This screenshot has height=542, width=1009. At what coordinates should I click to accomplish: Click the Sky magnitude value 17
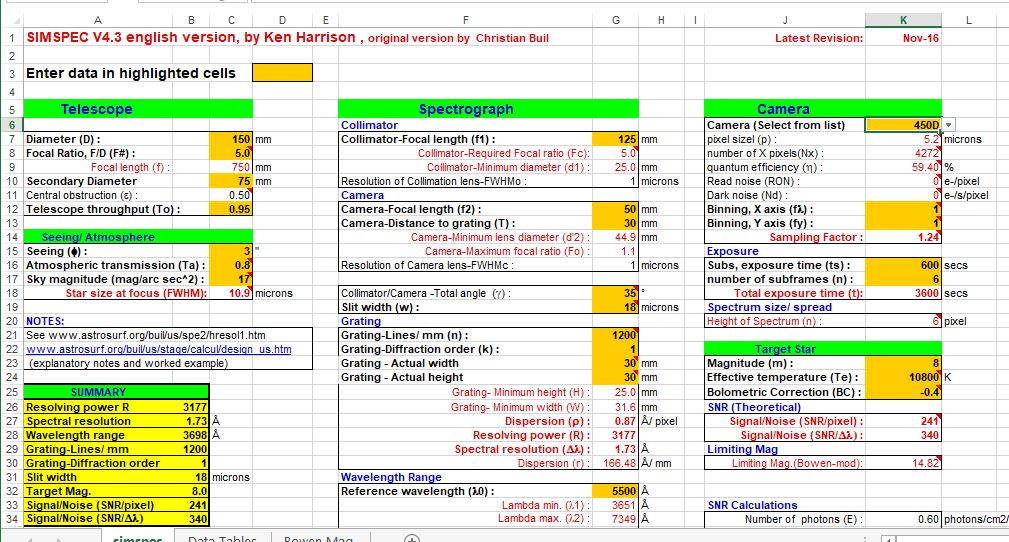tap(230, 279)
